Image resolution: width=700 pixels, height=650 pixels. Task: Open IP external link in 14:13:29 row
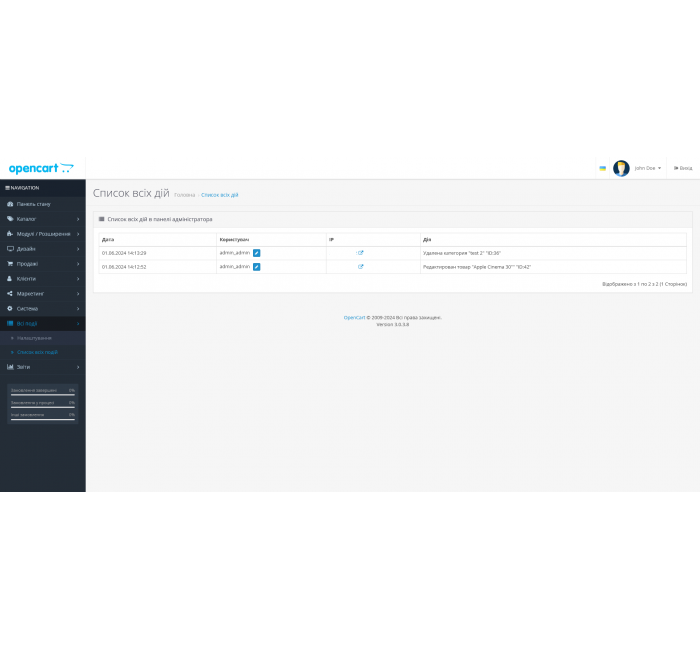(361, 253)
